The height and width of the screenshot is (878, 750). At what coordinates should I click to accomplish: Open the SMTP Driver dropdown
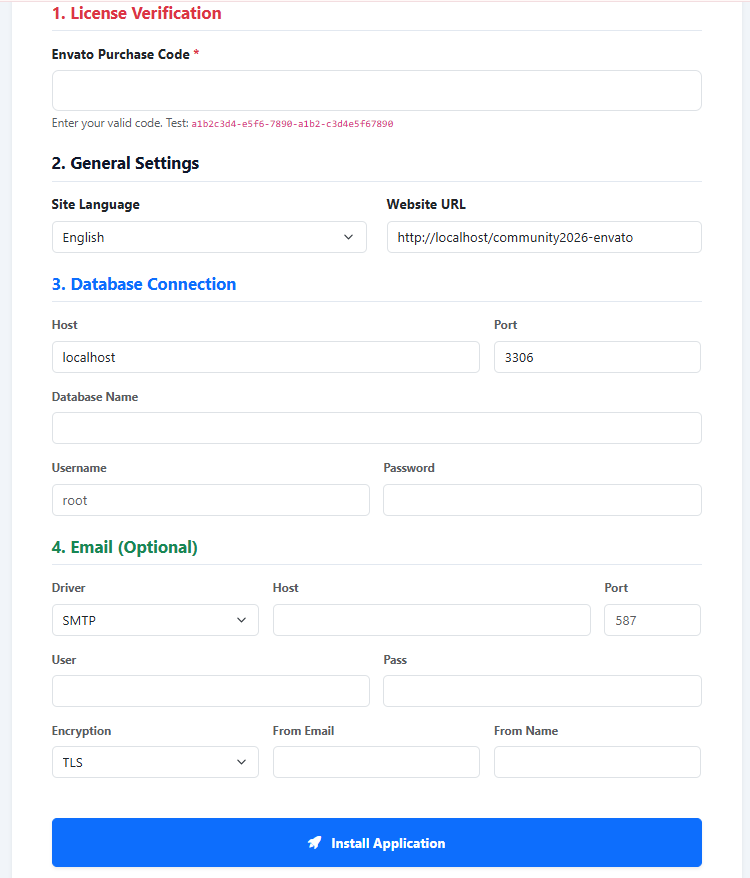coord(155,620)
